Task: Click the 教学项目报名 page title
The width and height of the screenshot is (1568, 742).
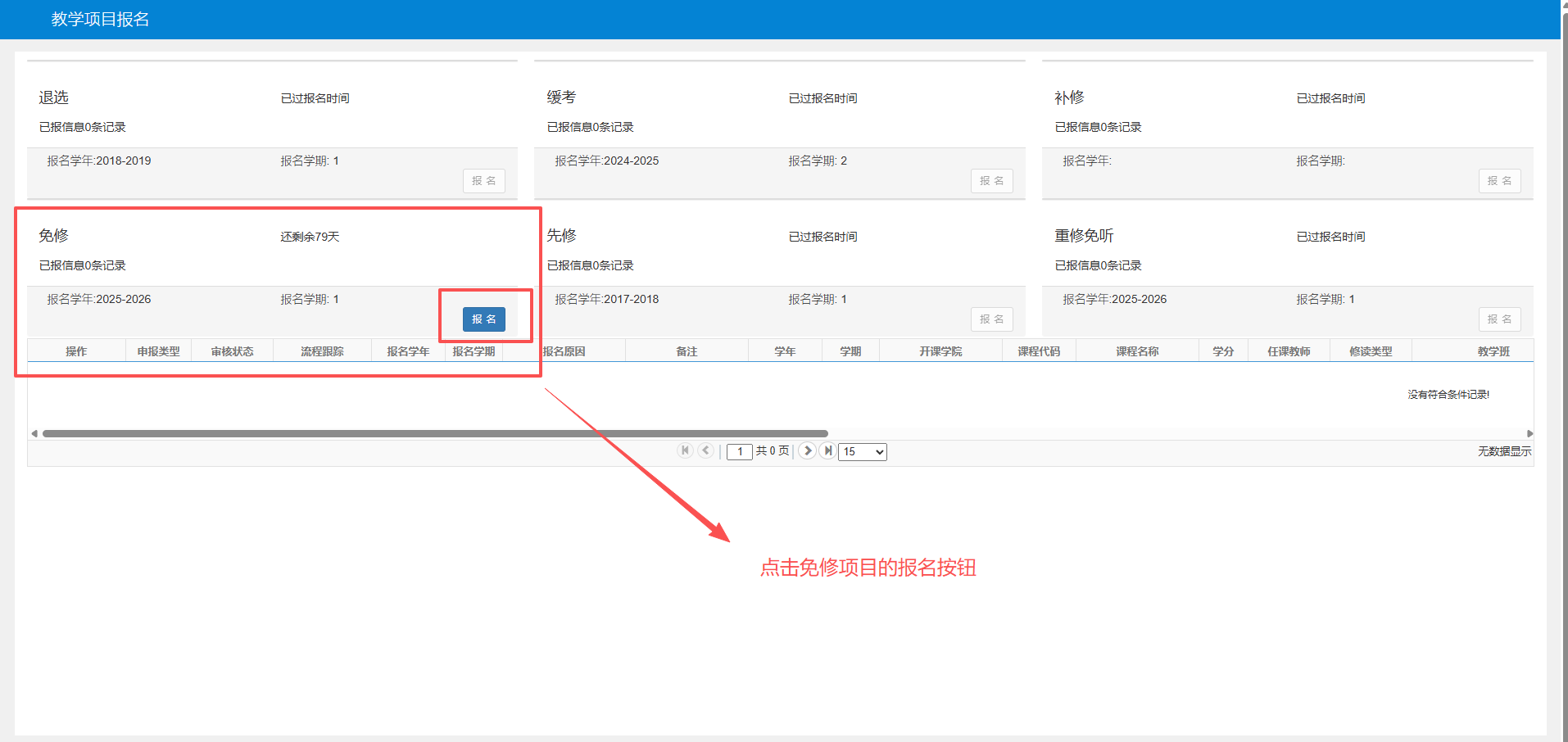Action: [100, 20]
